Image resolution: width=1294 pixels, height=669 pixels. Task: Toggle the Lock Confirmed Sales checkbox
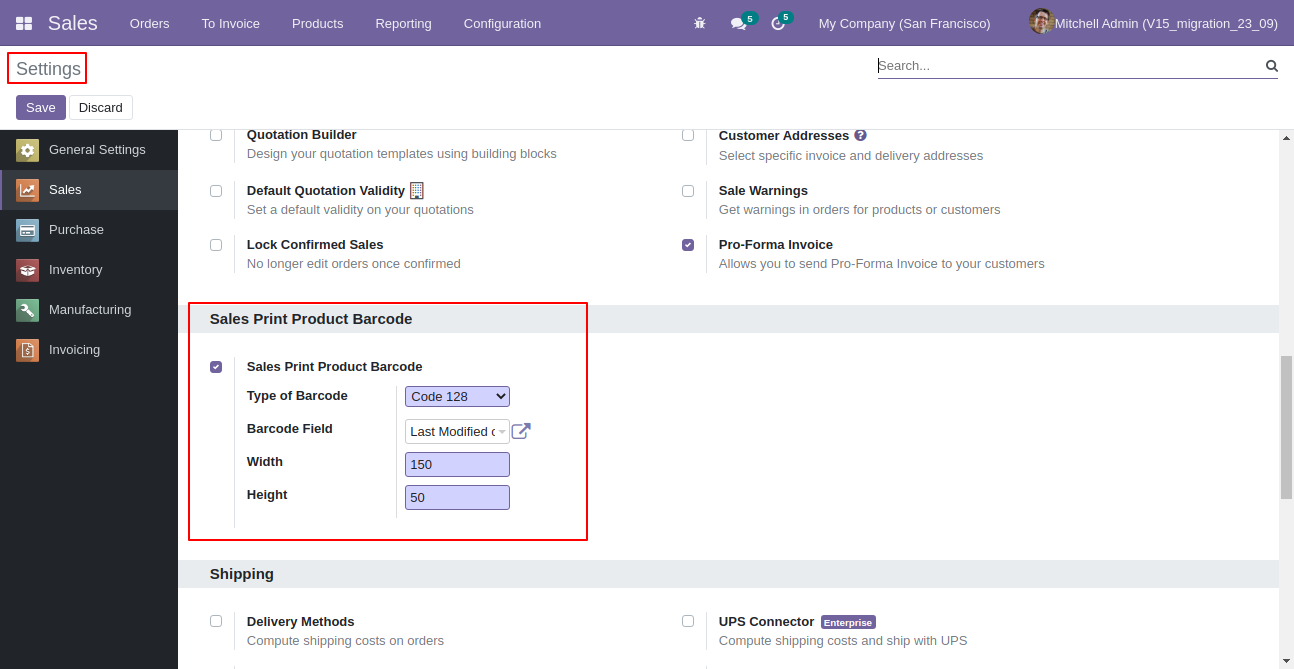point(216,245)
